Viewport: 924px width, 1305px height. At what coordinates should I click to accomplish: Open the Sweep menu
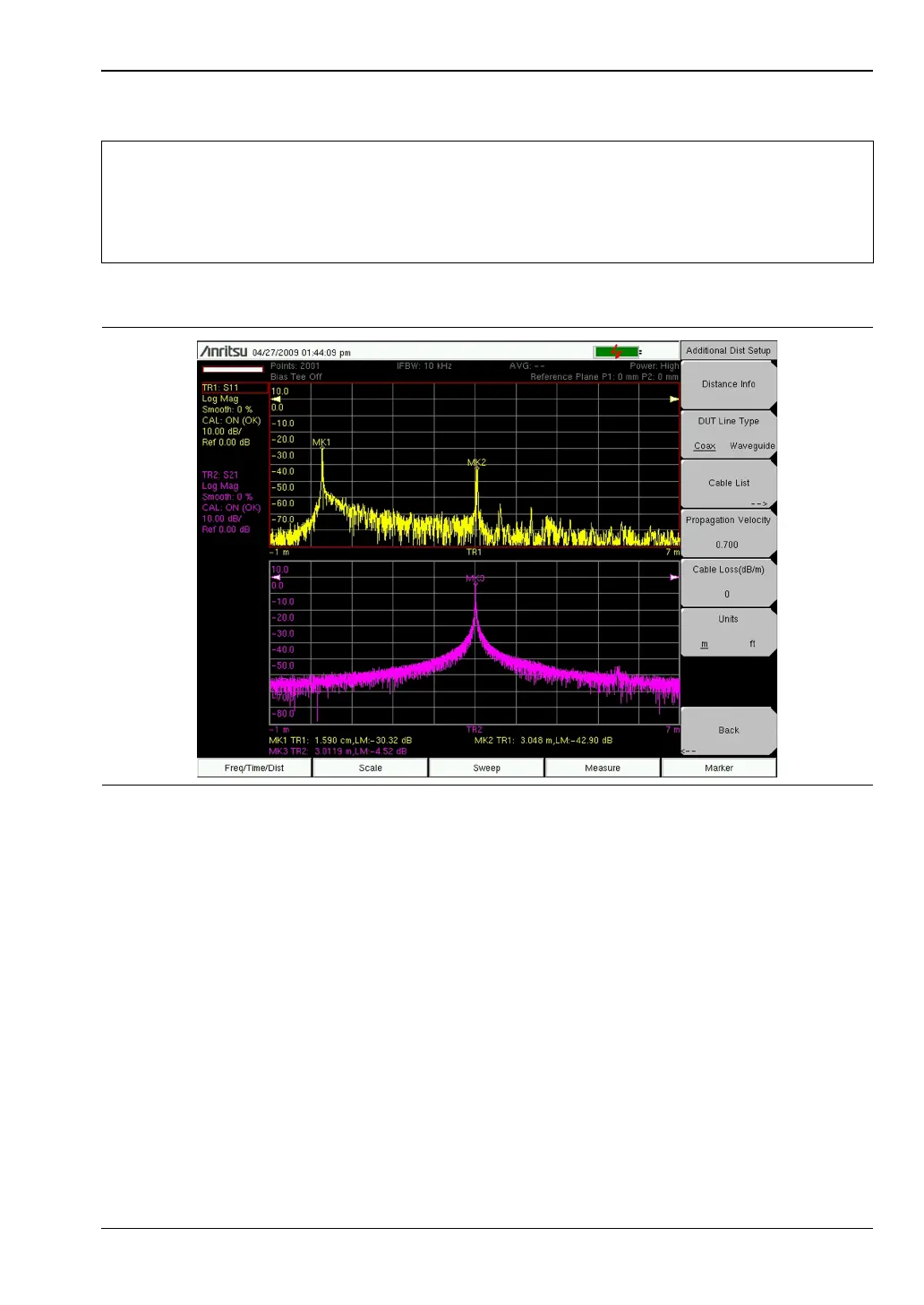(487, 768)
